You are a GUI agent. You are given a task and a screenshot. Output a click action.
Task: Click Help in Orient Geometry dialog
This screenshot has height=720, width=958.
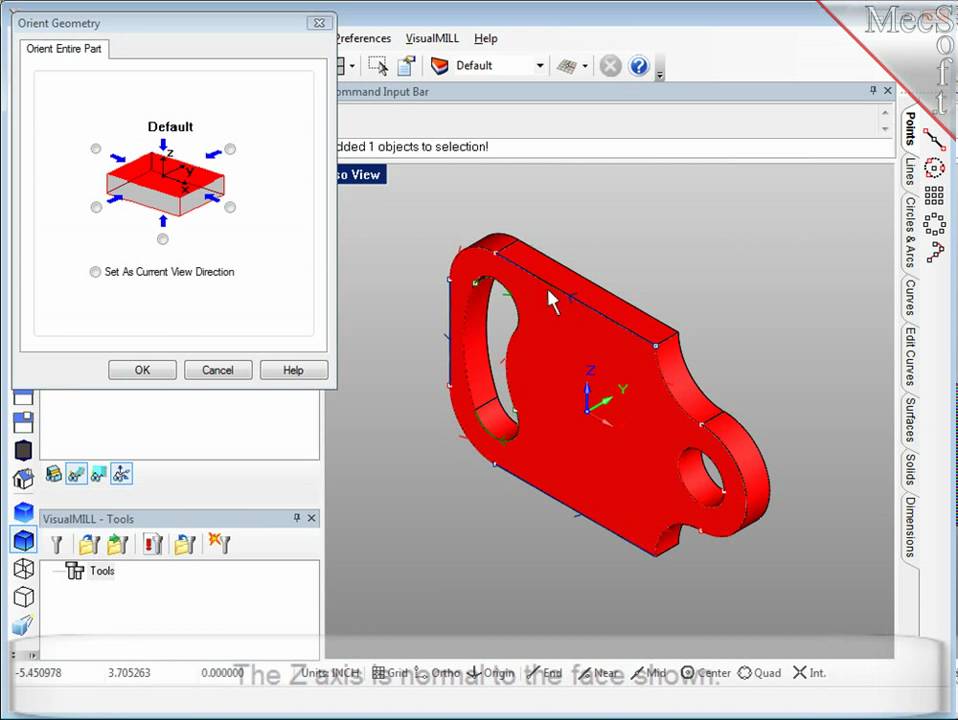point(293,370)
